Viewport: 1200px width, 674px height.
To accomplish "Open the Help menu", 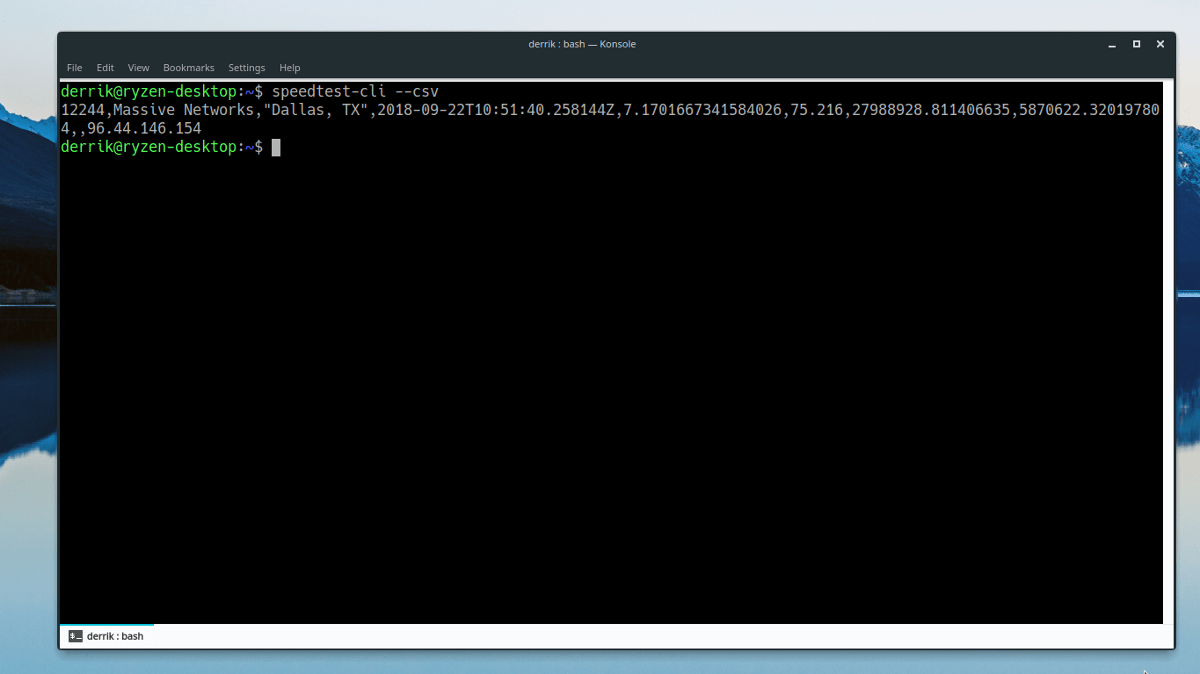I will click(x=290, y=68).
